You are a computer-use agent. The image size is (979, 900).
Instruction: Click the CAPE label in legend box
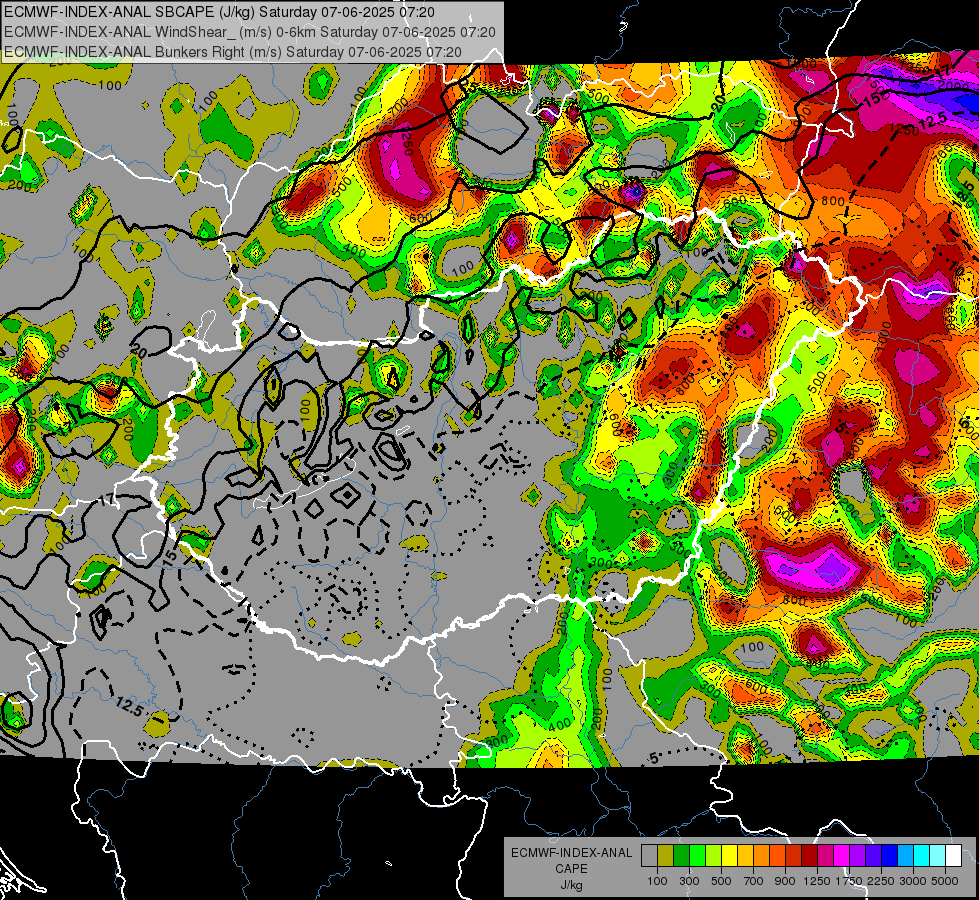coord(571,869)
